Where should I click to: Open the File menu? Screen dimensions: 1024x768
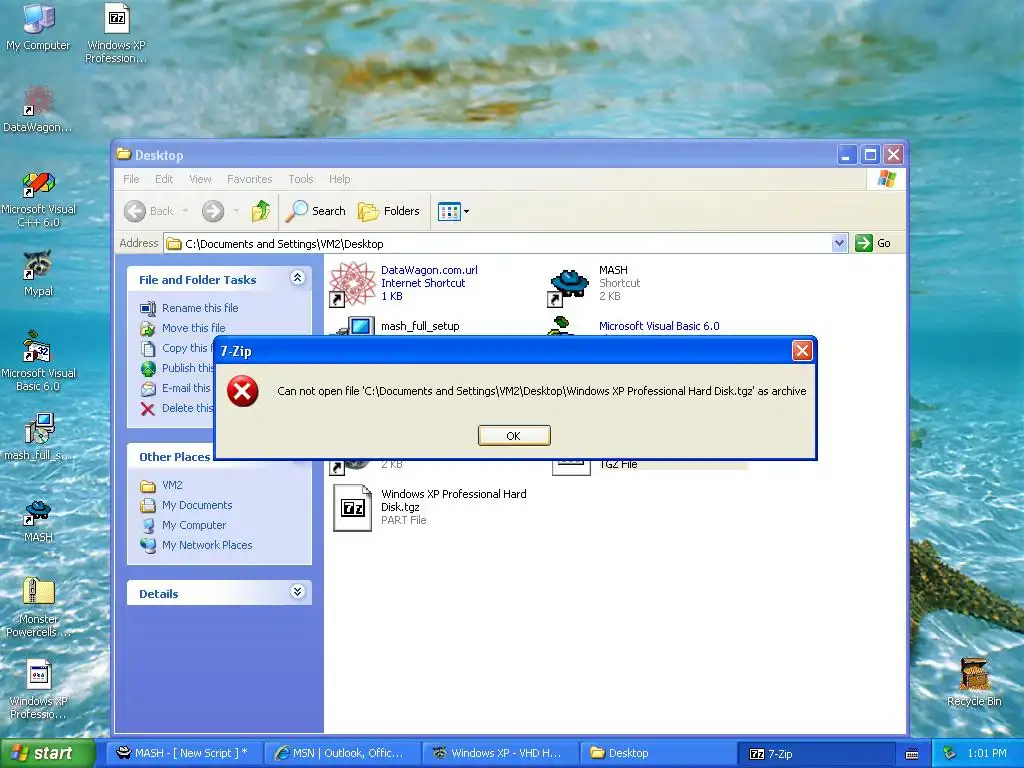[131, 179]
